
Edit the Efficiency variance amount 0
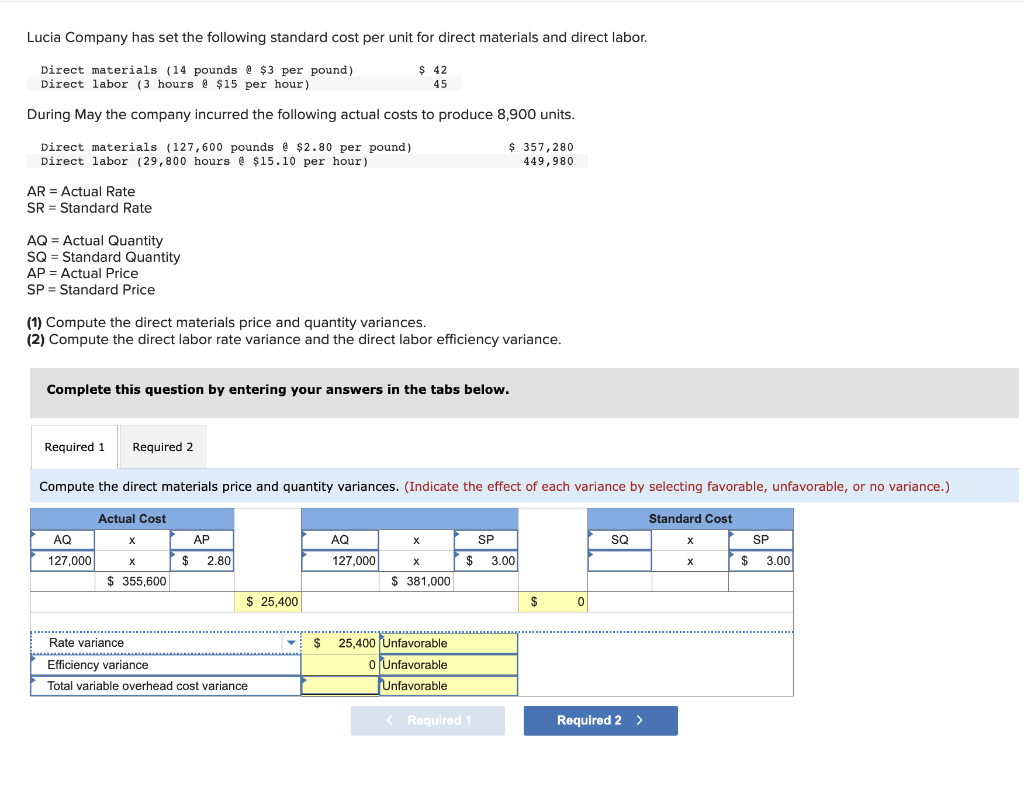[x=340, y=665]
